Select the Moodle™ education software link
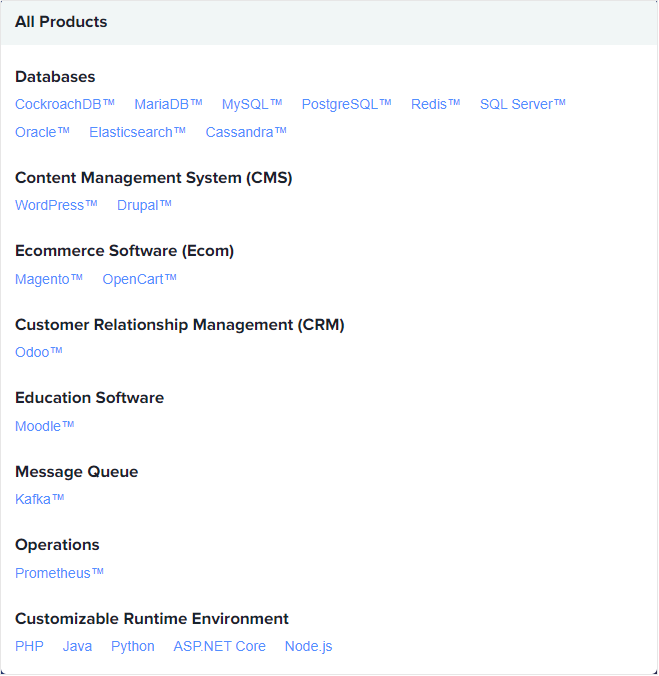This screenshot has height=676, width=659. 44,426
